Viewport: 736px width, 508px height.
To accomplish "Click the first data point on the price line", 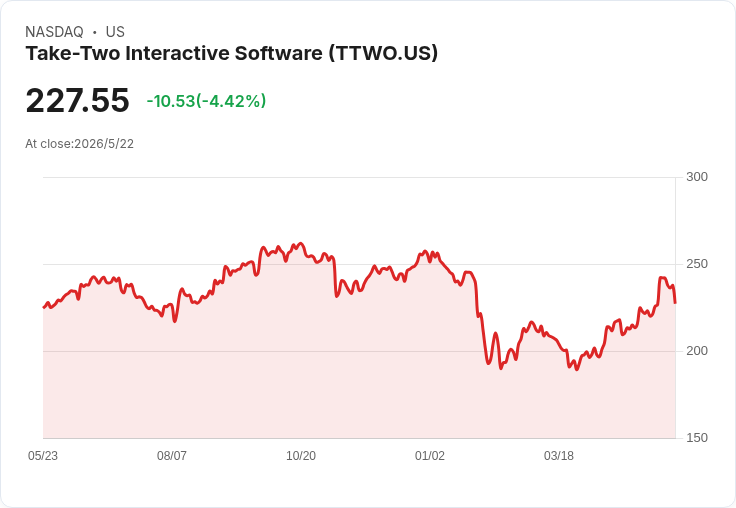I will [44, 308].
